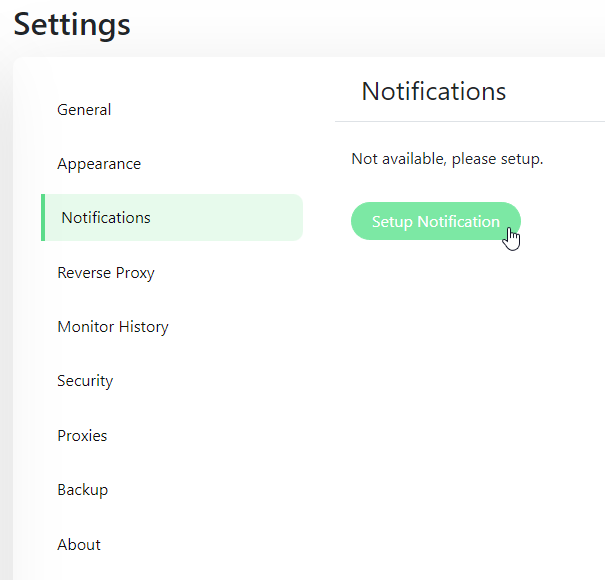Screen dimensions: 605x580
Task: Click the Settings page title
Action: [x=72, y=24]
